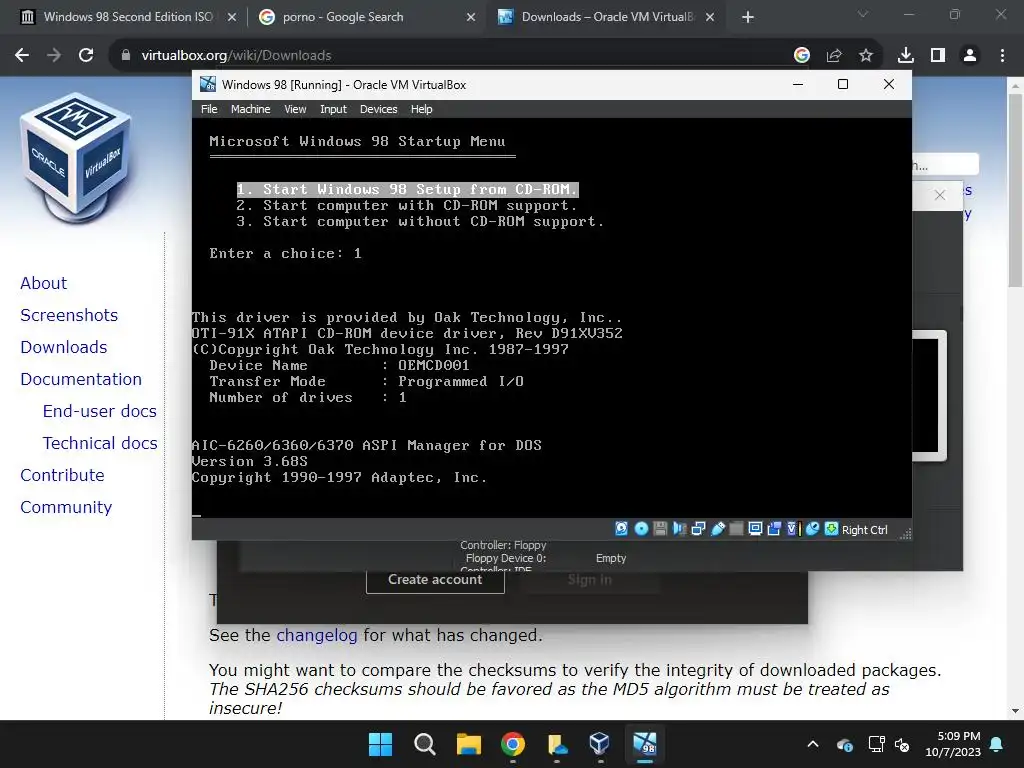This screenshot has width=1024, height=768.
Task: Open the Devices menu in VirtualBox window
Action: [x=378, y=109]
